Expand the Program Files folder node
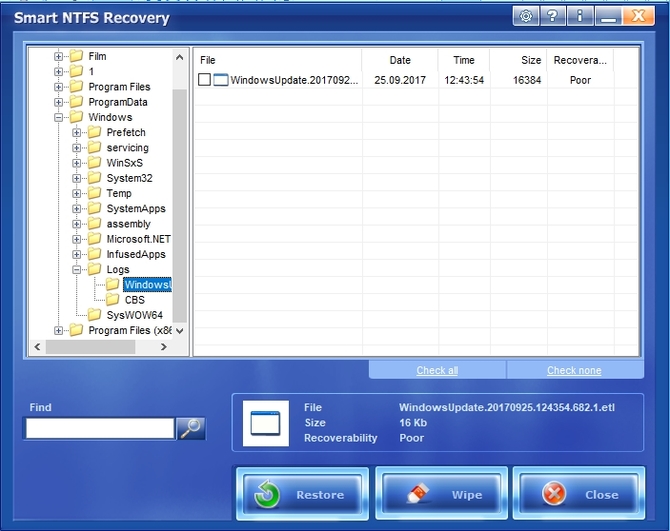Viewport: 670px width, 531px height. (x=60, y=87)
